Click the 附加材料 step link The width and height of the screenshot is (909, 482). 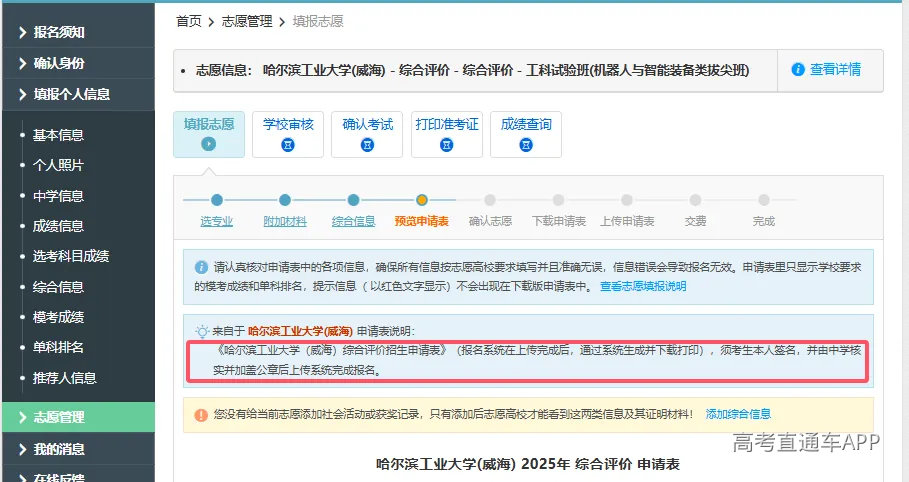(285, 222)
